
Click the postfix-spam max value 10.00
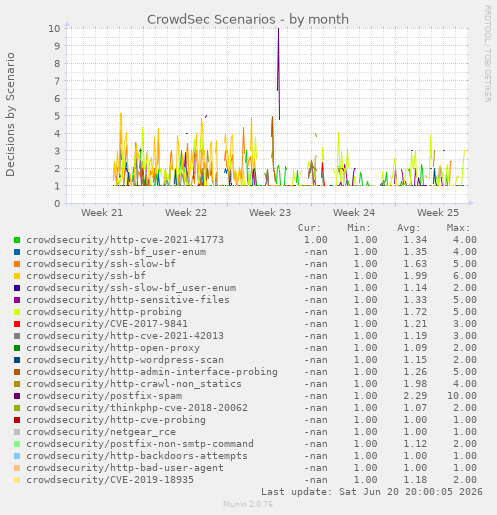tap(462, 396)
